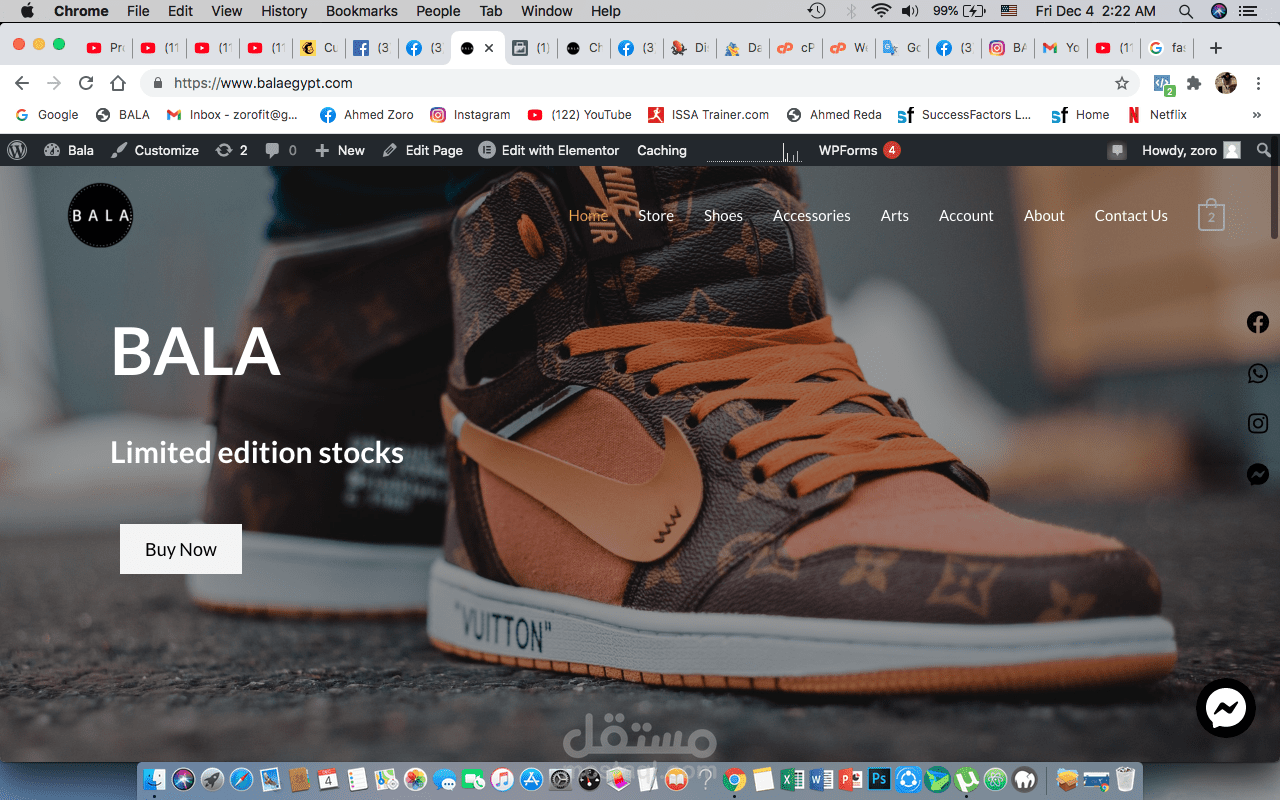Open the Chrome profile avatar
The height and width of the screenshot is (800, 1280).
(1226, 83)
